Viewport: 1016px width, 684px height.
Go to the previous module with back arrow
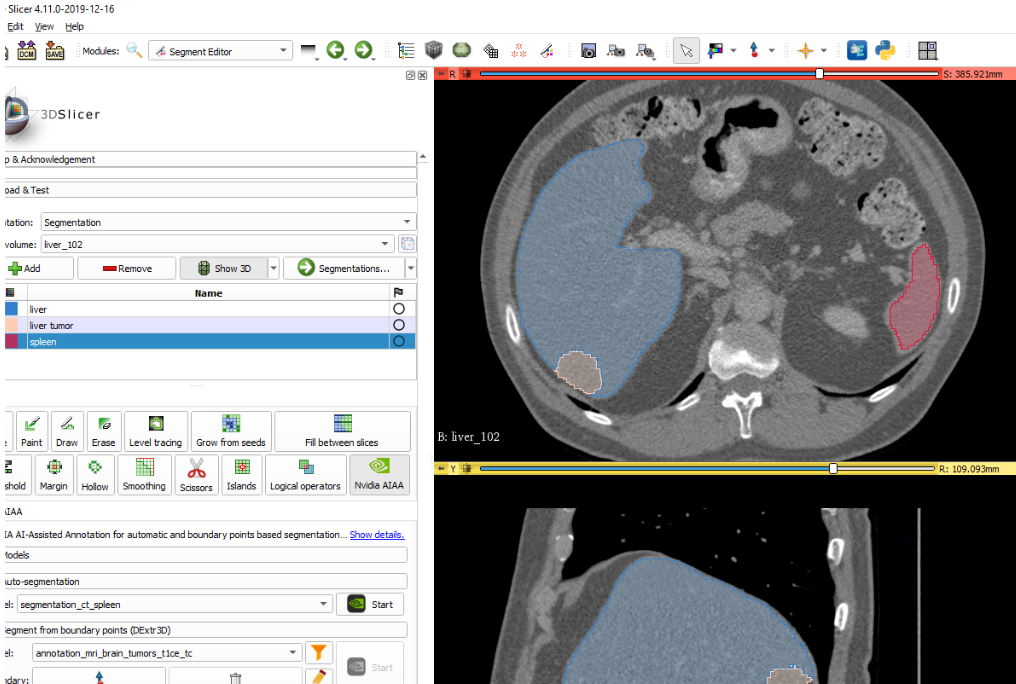tap(335, 50)
